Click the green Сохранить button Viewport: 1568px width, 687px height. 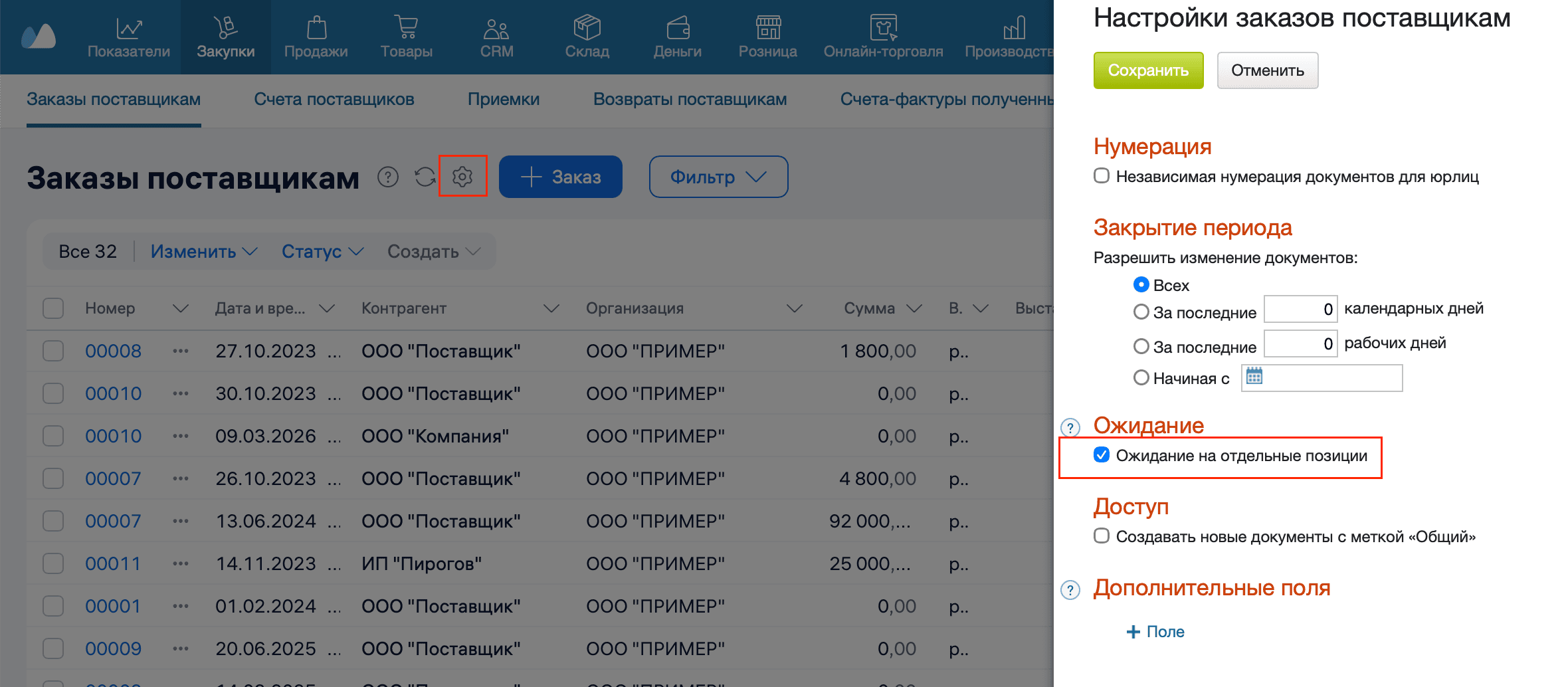point(1148,70)
